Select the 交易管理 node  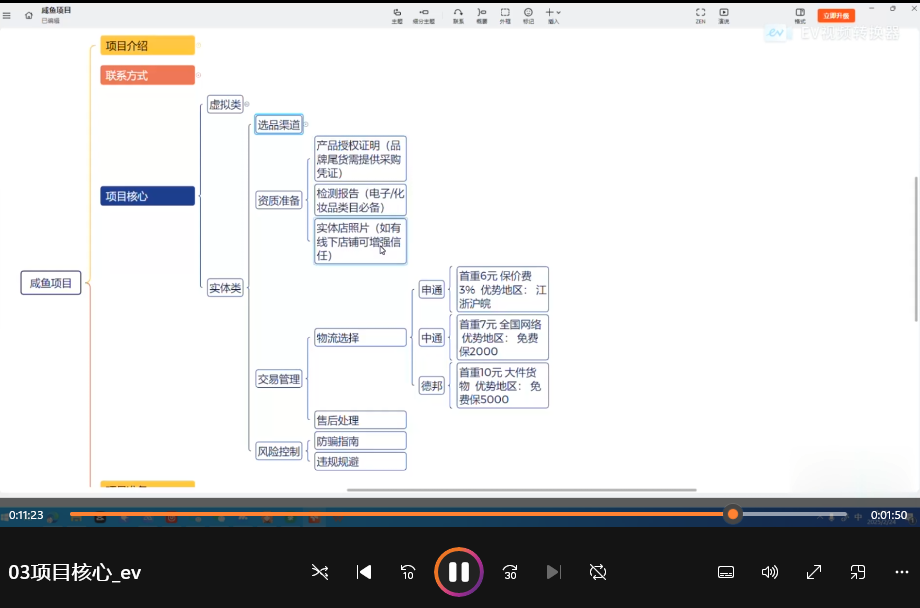pos(279,379)
